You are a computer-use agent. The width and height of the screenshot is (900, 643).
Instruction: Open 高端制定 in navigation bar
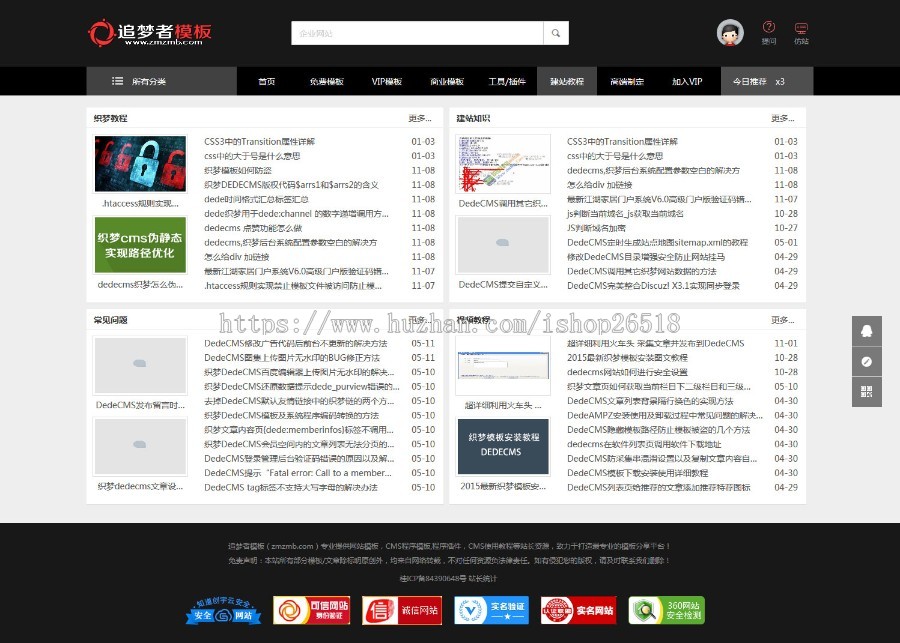tap(627, 82)
